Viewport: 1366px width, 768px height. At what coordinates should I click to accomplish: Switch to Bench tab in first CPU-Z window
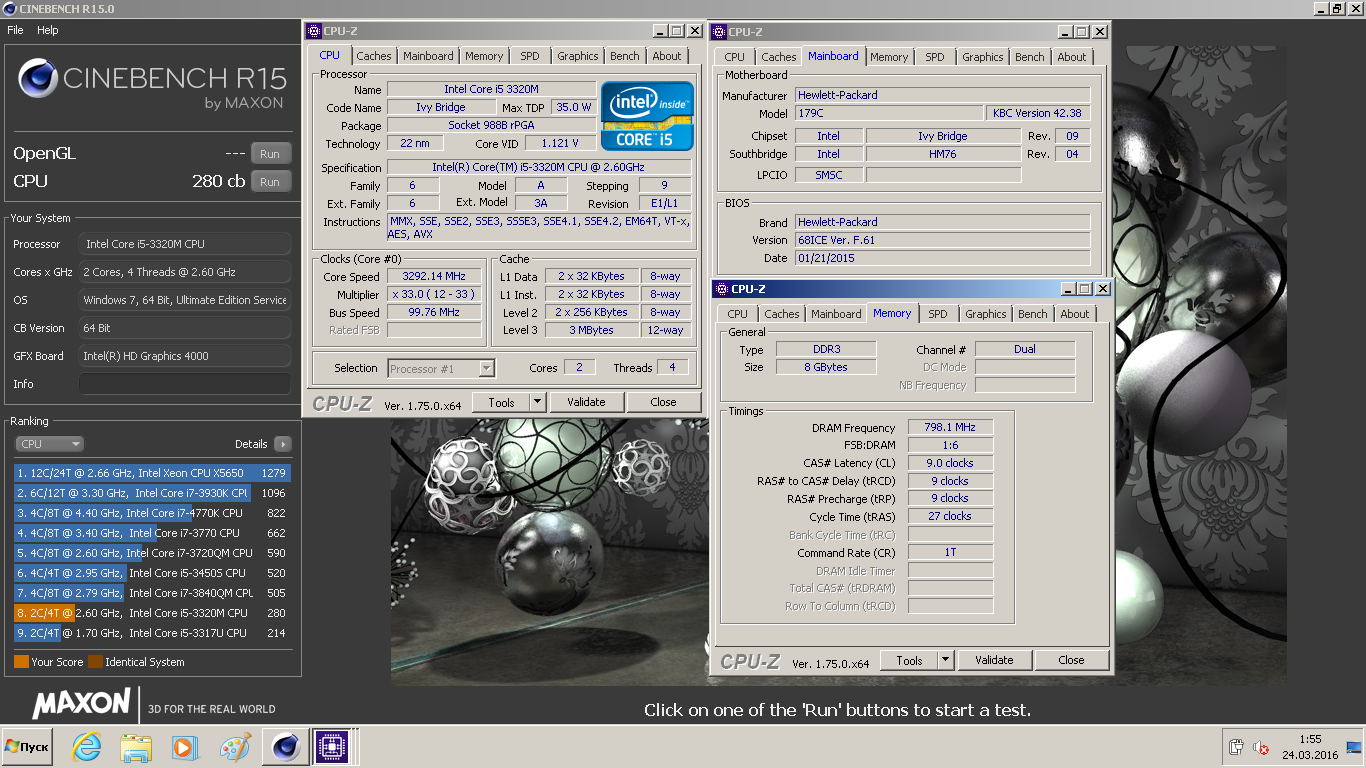point(625,57)
